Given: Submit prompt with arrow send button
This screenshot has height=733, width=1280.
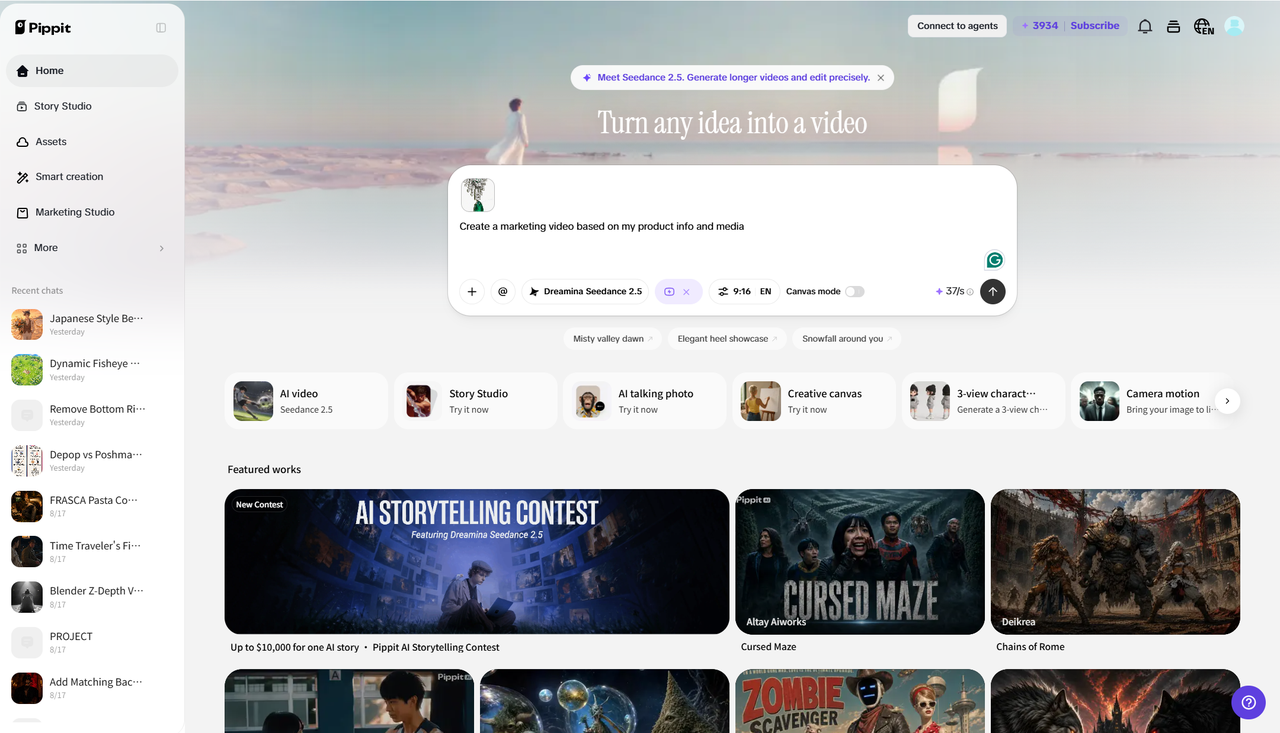Looking at the screenshot, I should pos(992,291).
